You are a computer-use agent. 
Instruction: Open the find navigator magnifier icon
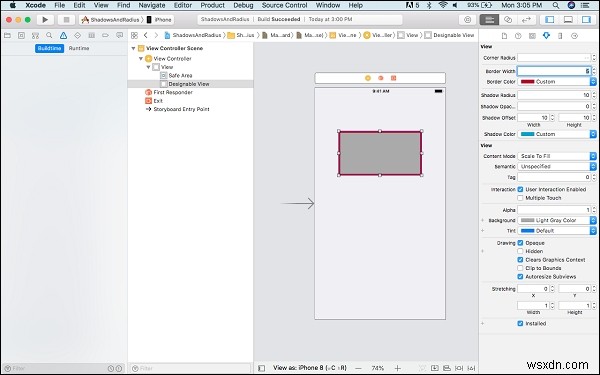(x=49, y=35)
